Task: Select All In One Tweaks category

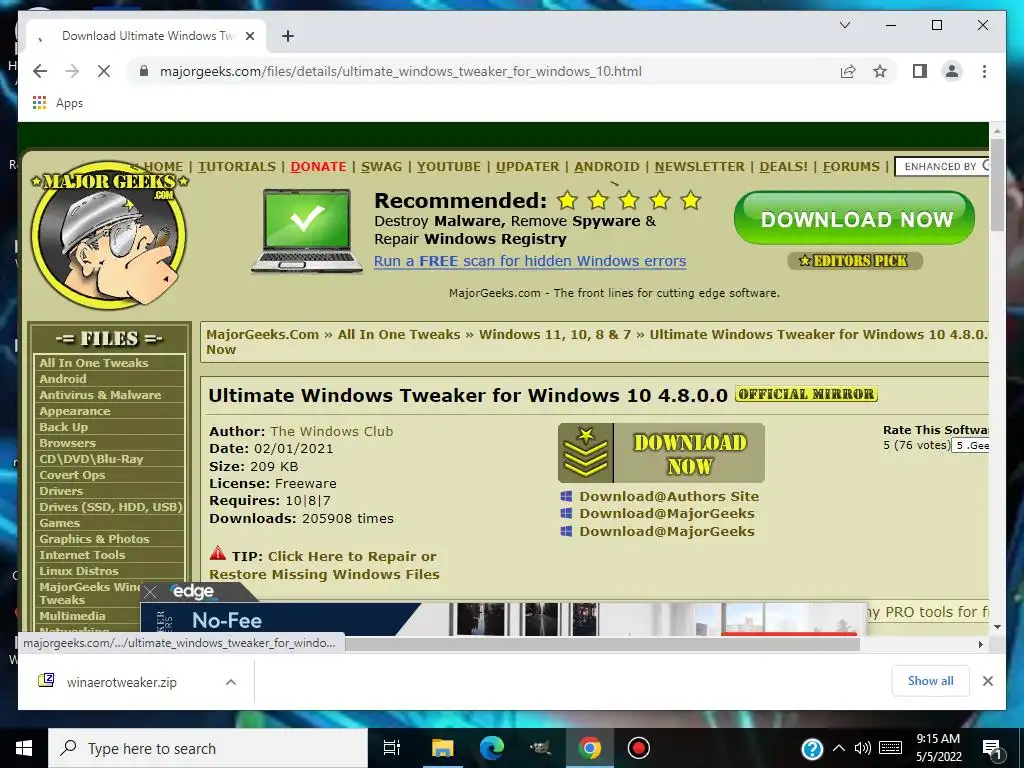Action: [93, 363]
